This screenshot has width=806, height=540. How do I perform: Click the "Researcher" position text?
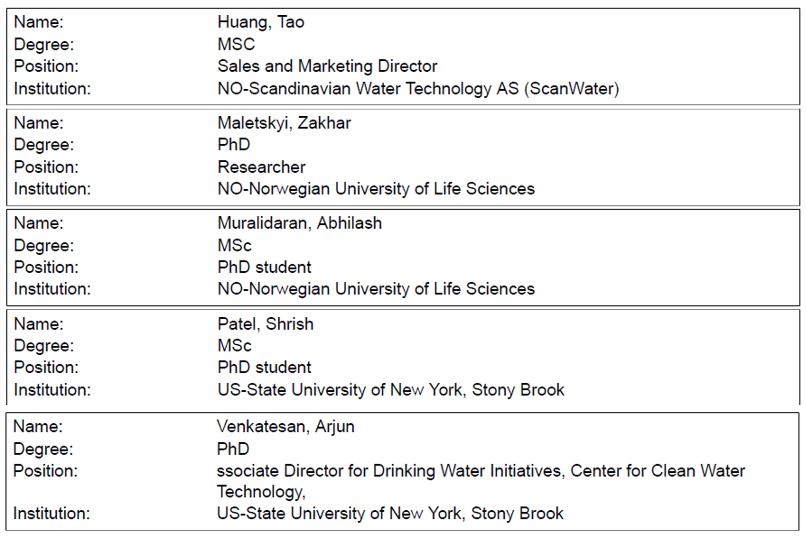pos(261,167)
